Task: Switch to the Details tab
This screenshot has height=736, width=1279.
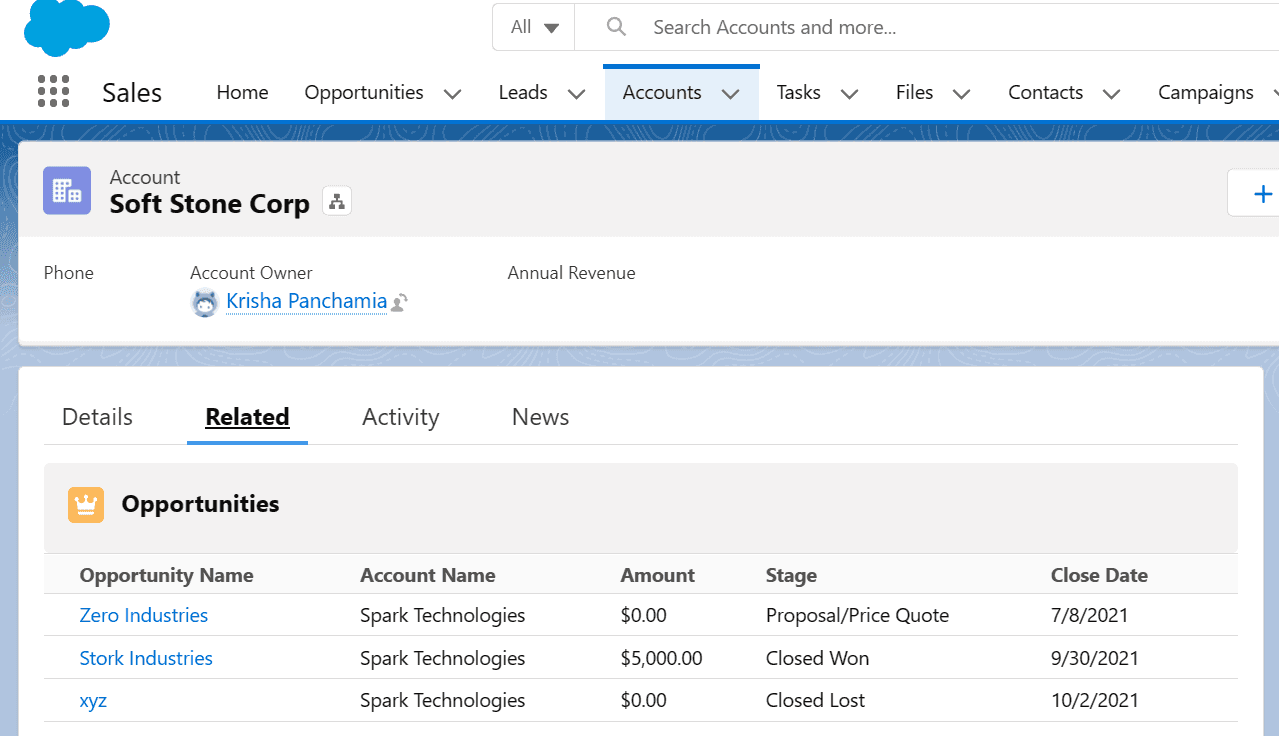Action: pos(97,417)
